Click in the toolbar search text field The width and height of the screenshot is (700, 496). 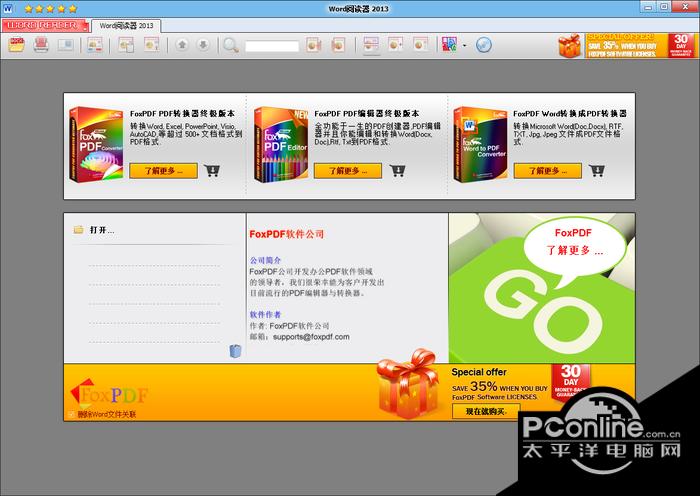272,46
